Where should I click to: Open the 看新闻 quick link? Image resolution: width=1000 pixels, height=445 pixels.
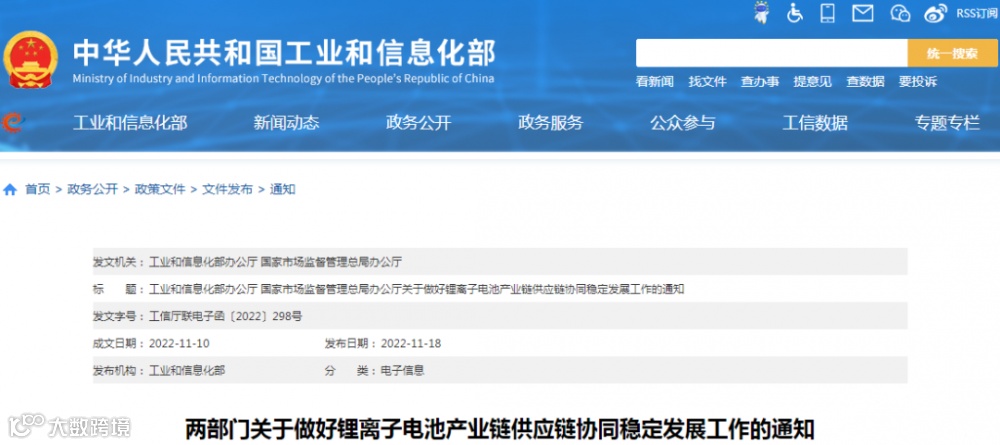point(655,82)
